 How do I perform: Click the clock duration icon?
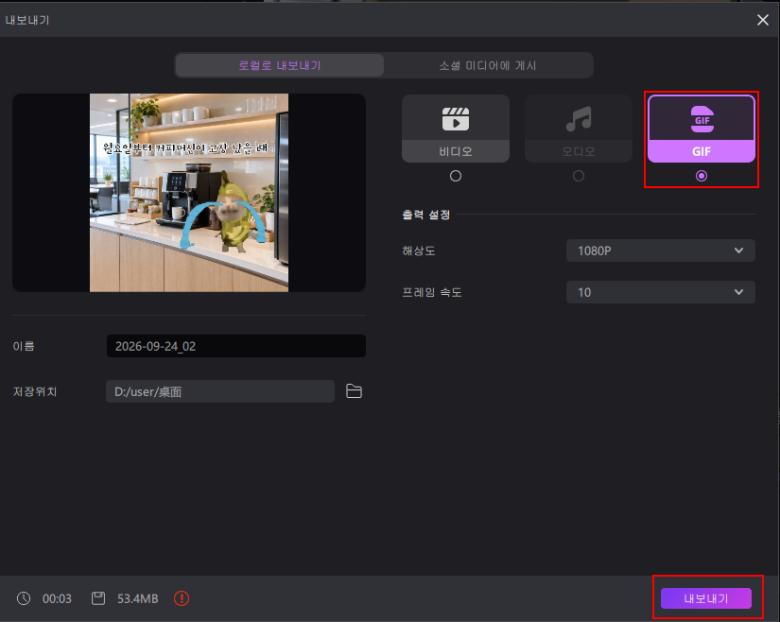tap(23, 598)
